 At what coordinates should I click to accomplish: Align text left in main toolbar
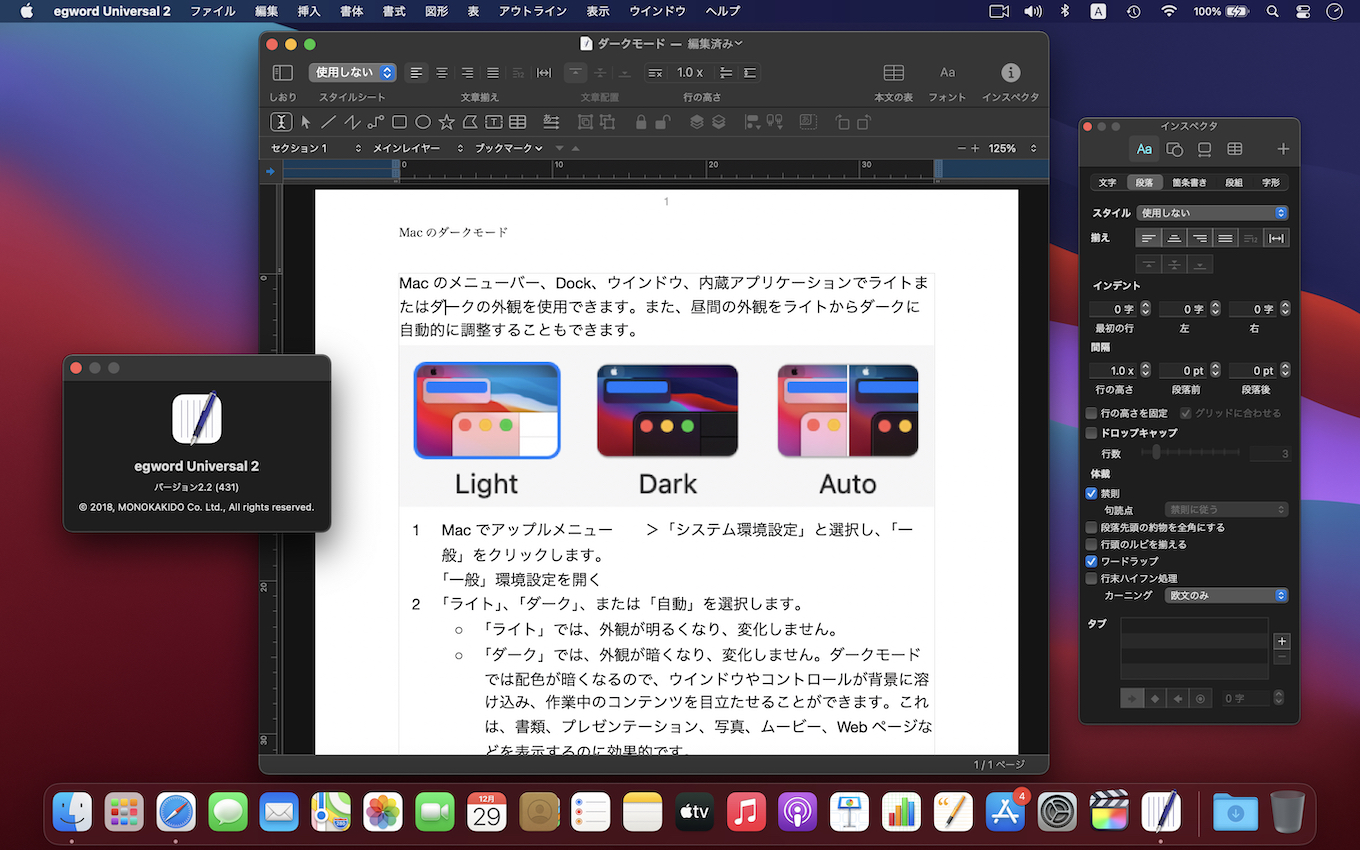click(416, 73)
